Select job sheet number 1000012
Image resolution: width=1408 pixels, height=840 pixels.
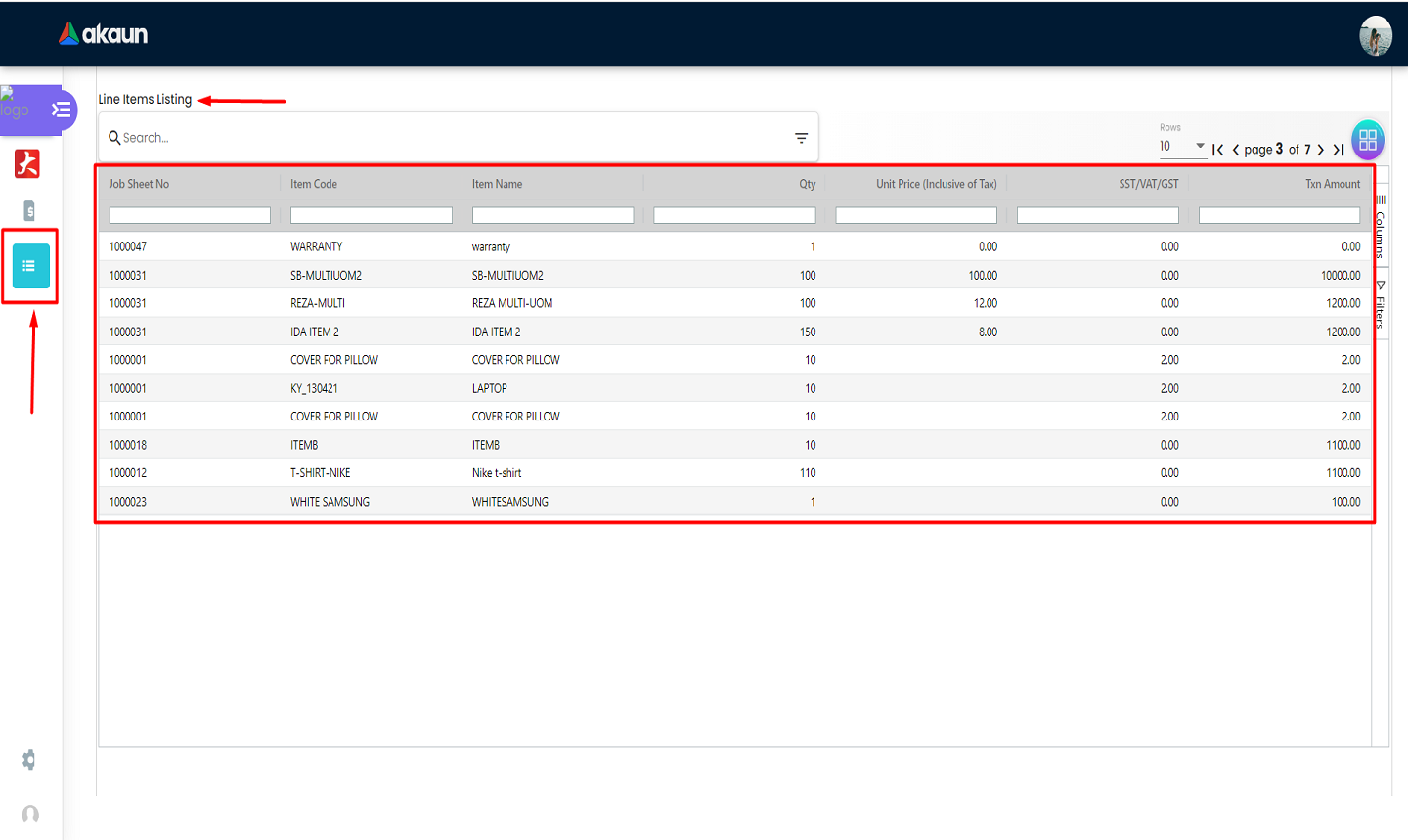click(128, 473)
